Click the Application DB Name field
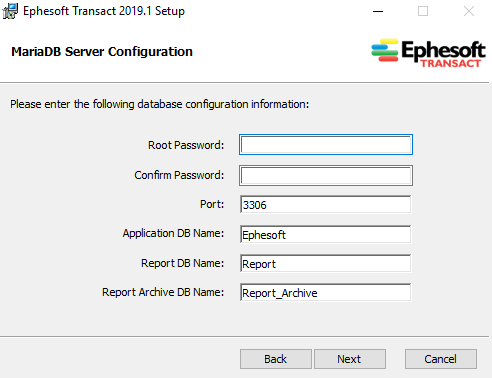Screen dimensions: 492x378 tap(325, 234)
